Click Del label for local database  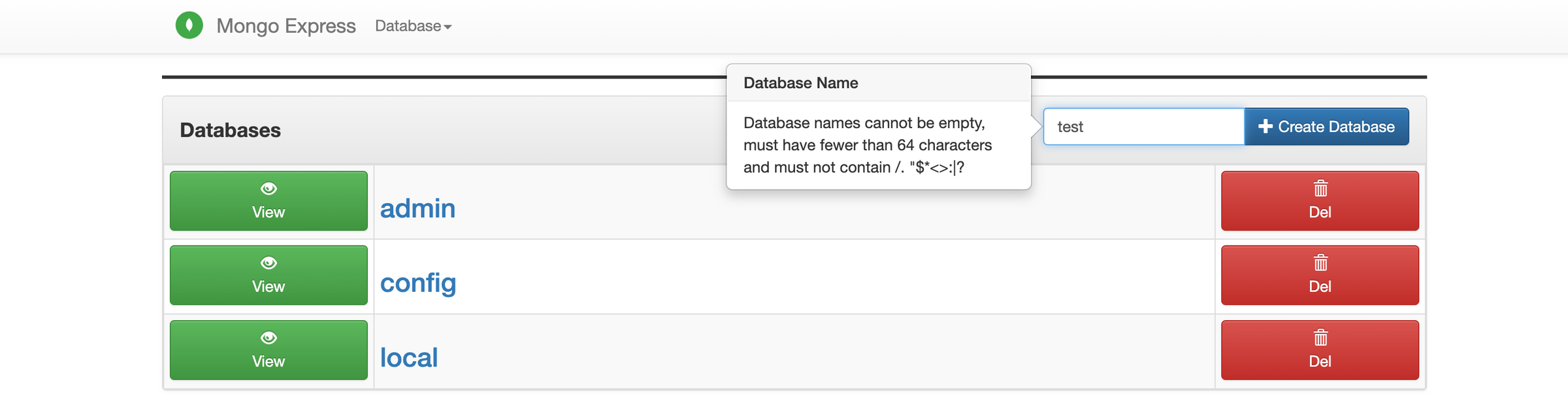tap(1320, 361)
